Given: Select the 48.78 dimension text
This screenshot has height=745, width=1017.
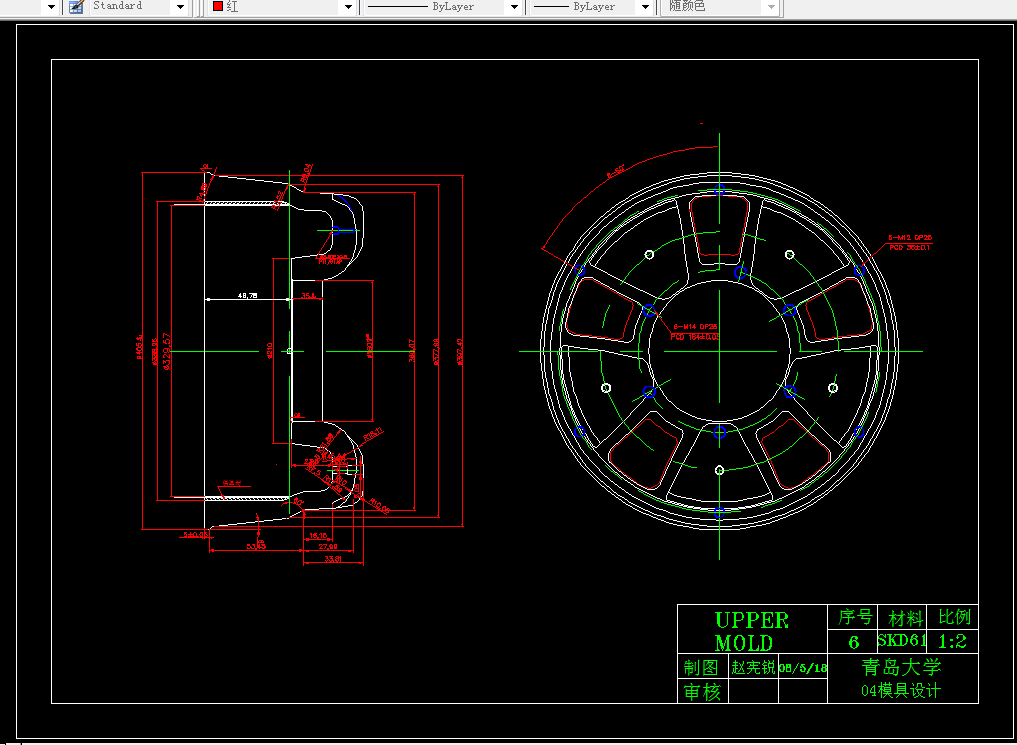Looking at the screenshot, I should tap(247, 296).
